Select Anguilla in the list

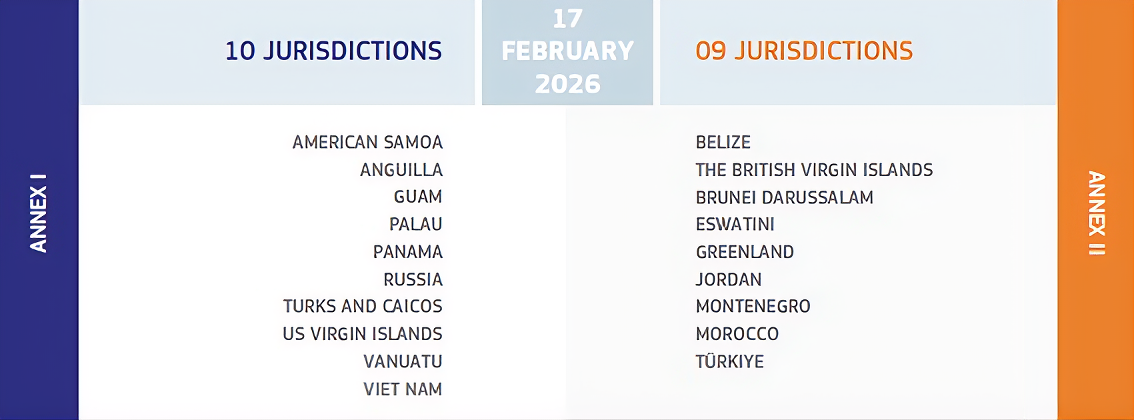pos(401,170)
